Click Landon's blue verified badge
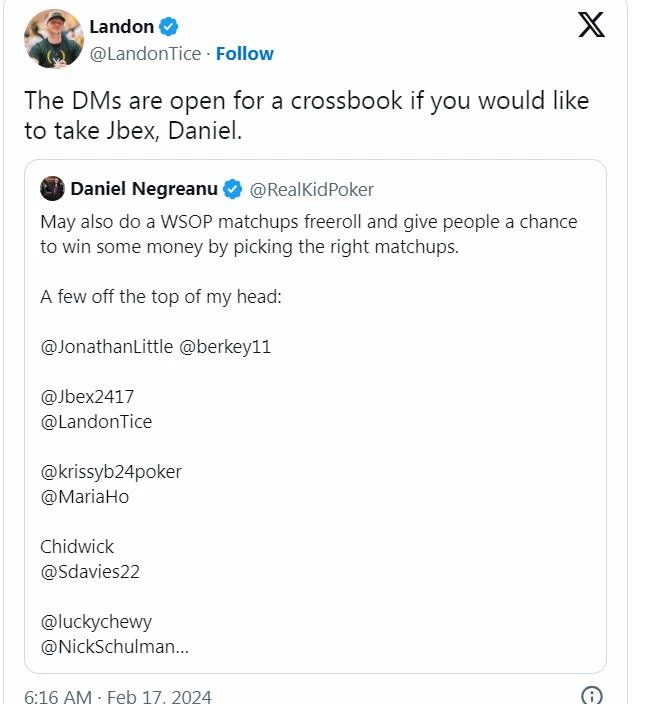The image size is (648, 704). (x=169, y=27)
